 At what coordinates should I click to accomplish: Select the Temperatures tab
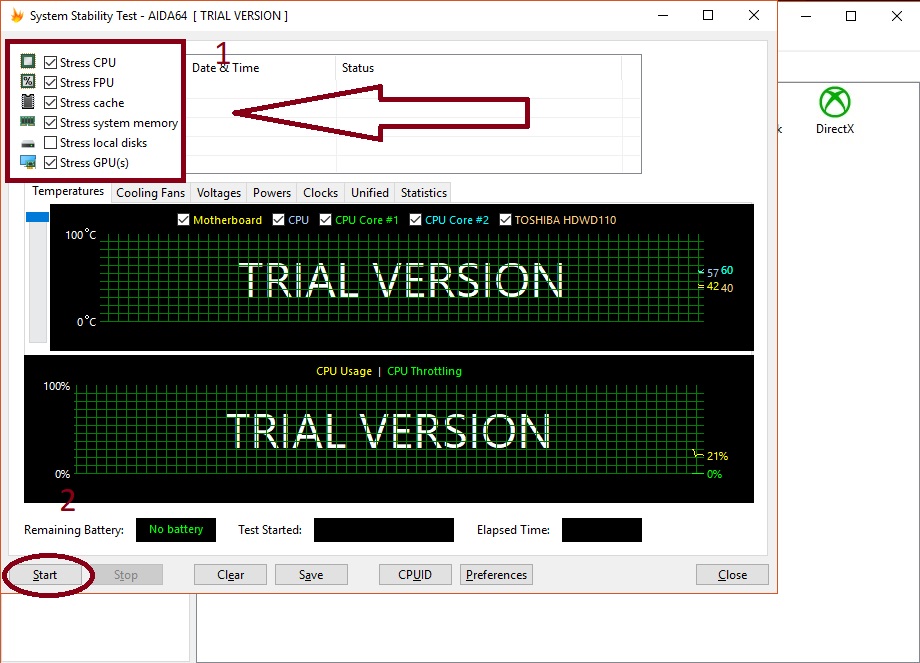[68, 191]
